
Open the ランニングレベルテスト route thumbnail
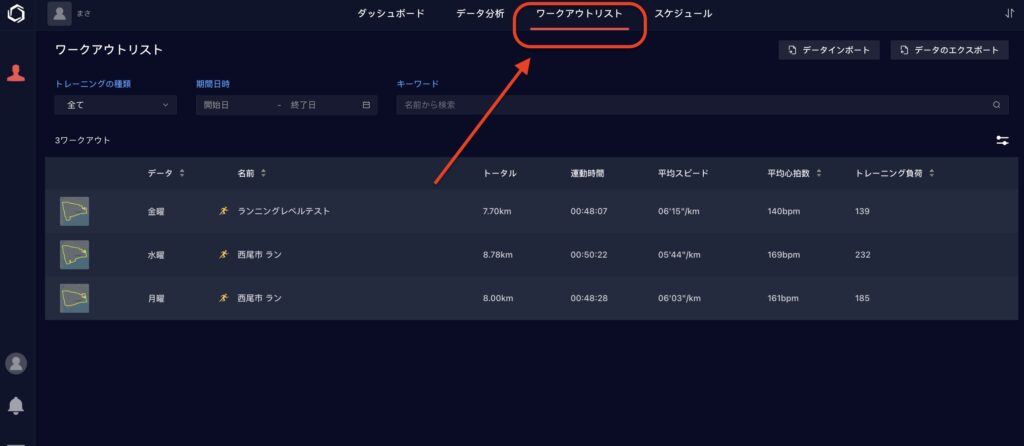[74, 211]
